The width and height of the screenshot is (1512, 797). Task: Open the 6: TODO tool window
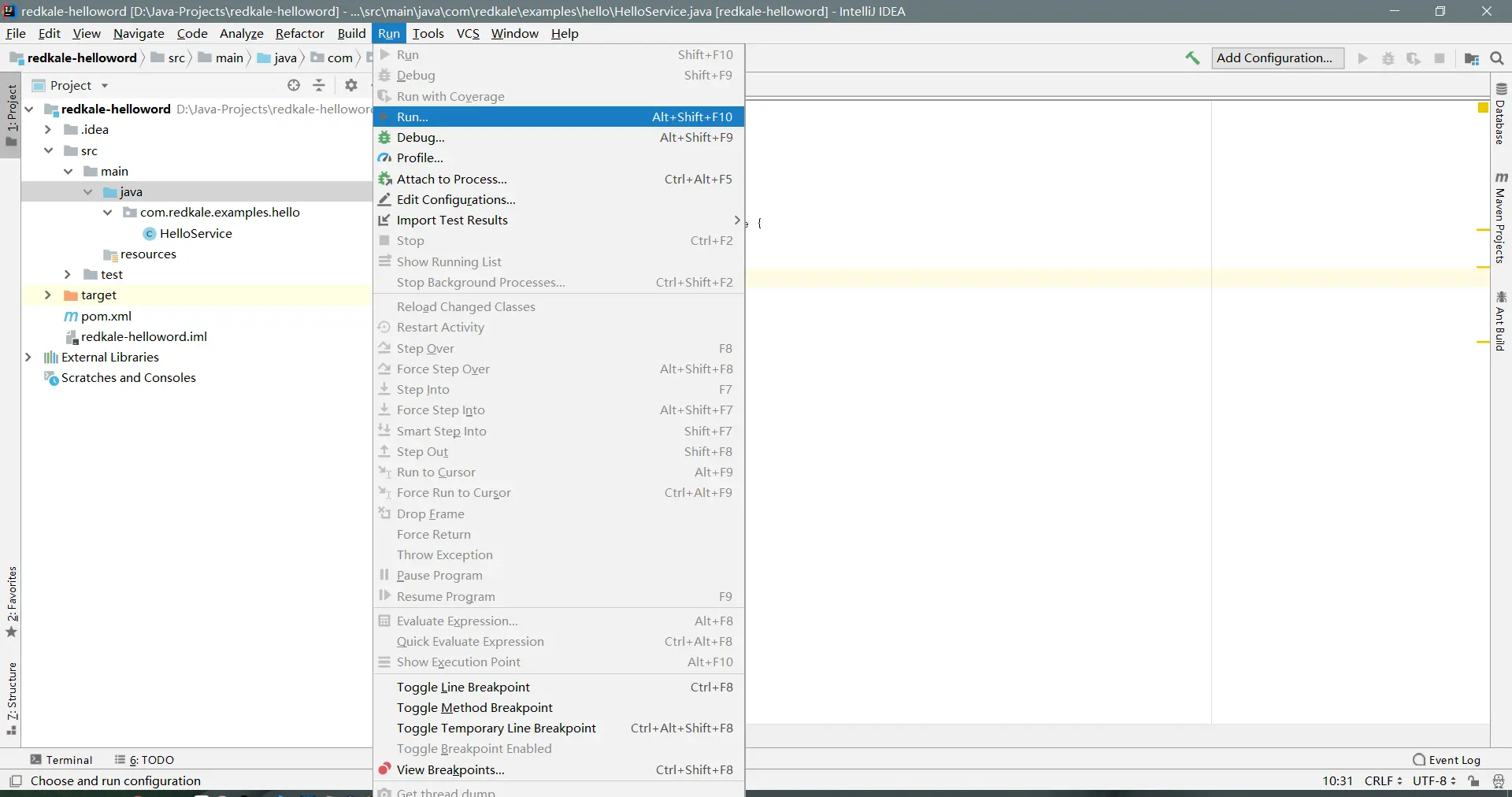(144, 760)
